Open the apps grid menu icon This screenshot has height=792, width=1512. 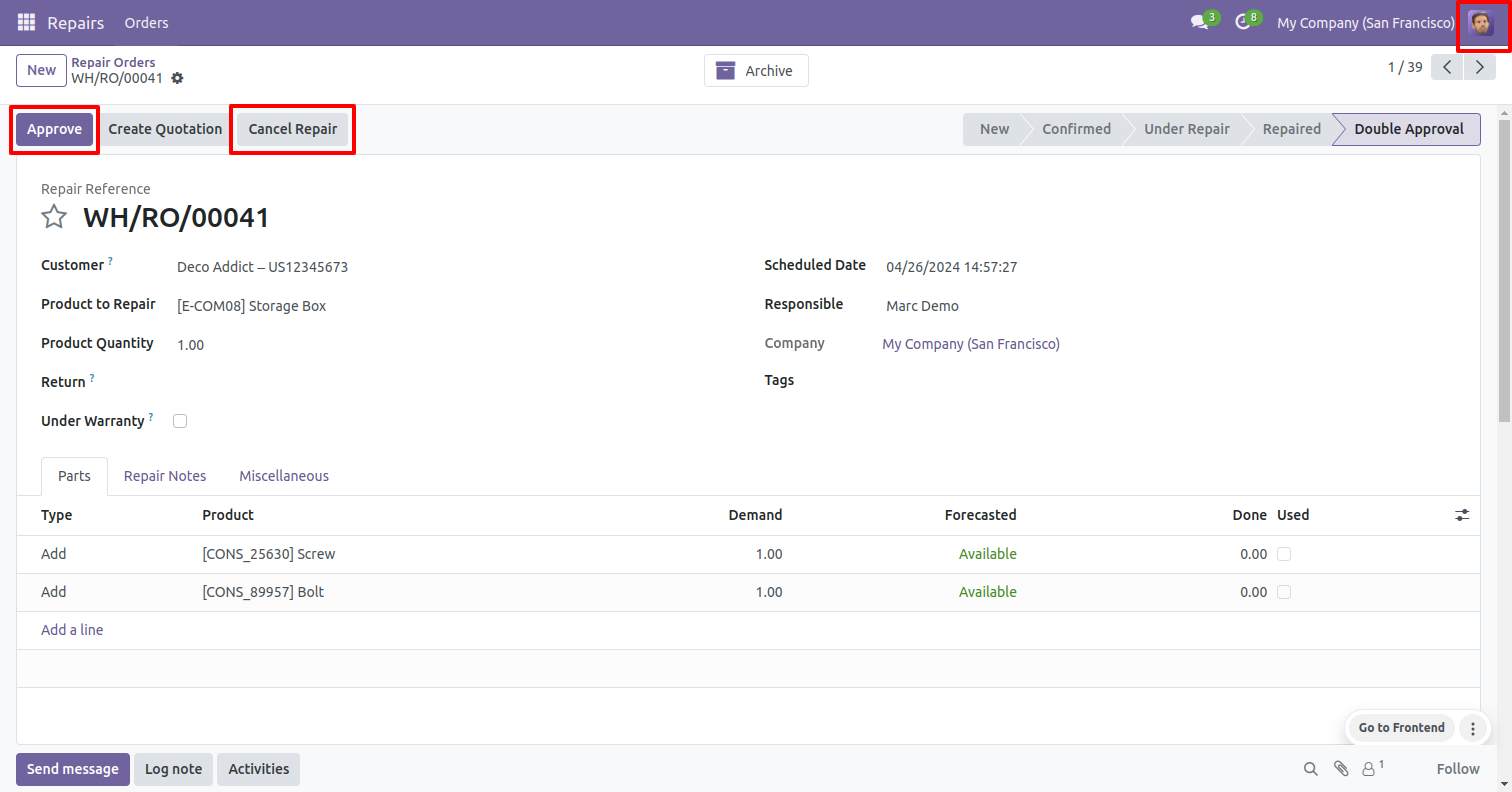26,22
